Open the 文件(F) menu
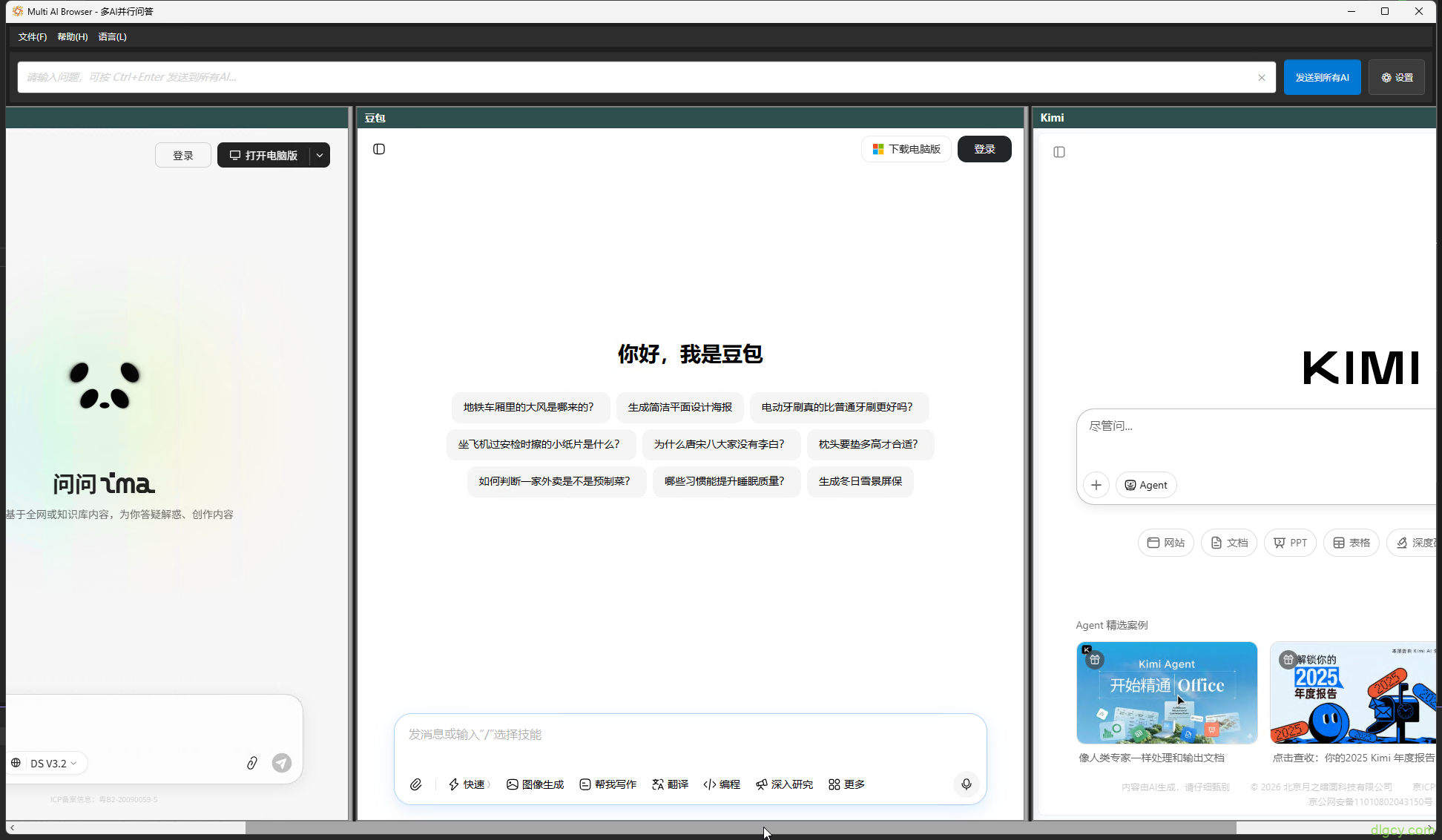 32,36
